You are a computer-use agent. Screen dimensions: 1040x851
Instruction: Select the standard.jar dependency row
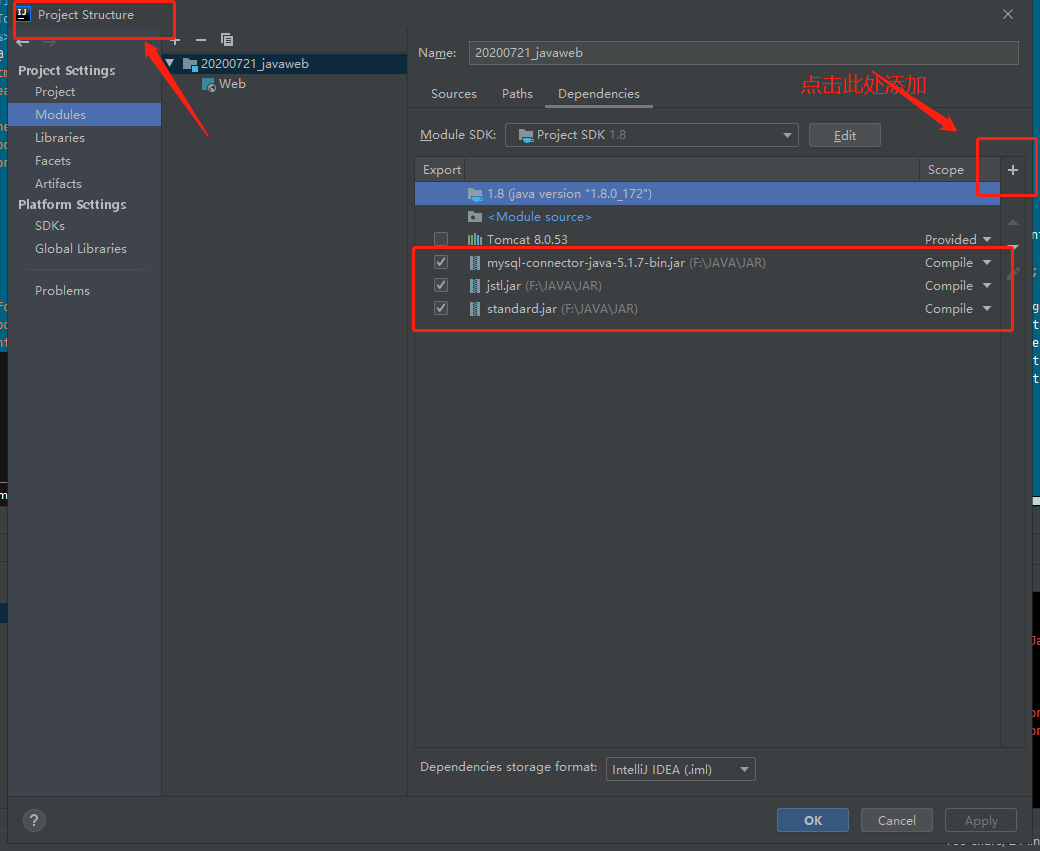tap(707, 309)
